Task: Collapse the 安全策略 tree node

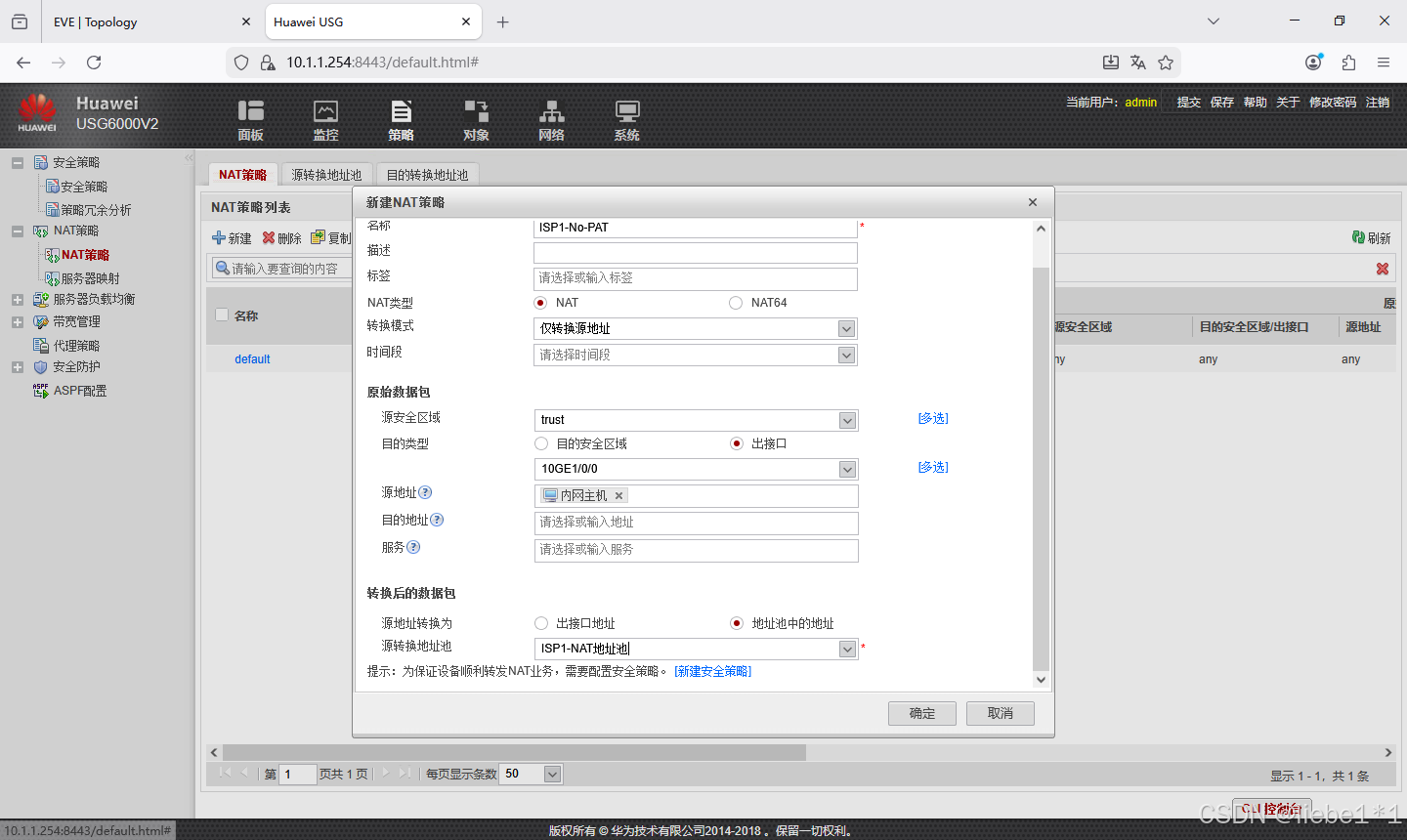Action: [18, 163]
